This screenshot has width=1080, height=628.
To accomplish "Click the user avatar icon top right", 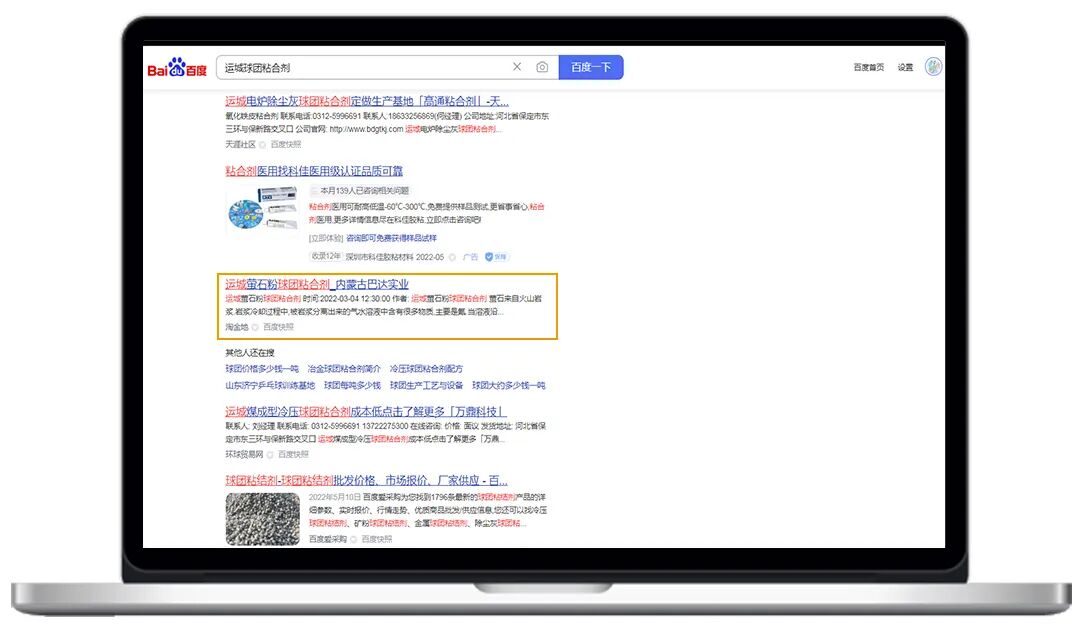I will pyautogui.click(x=934, y=64).
